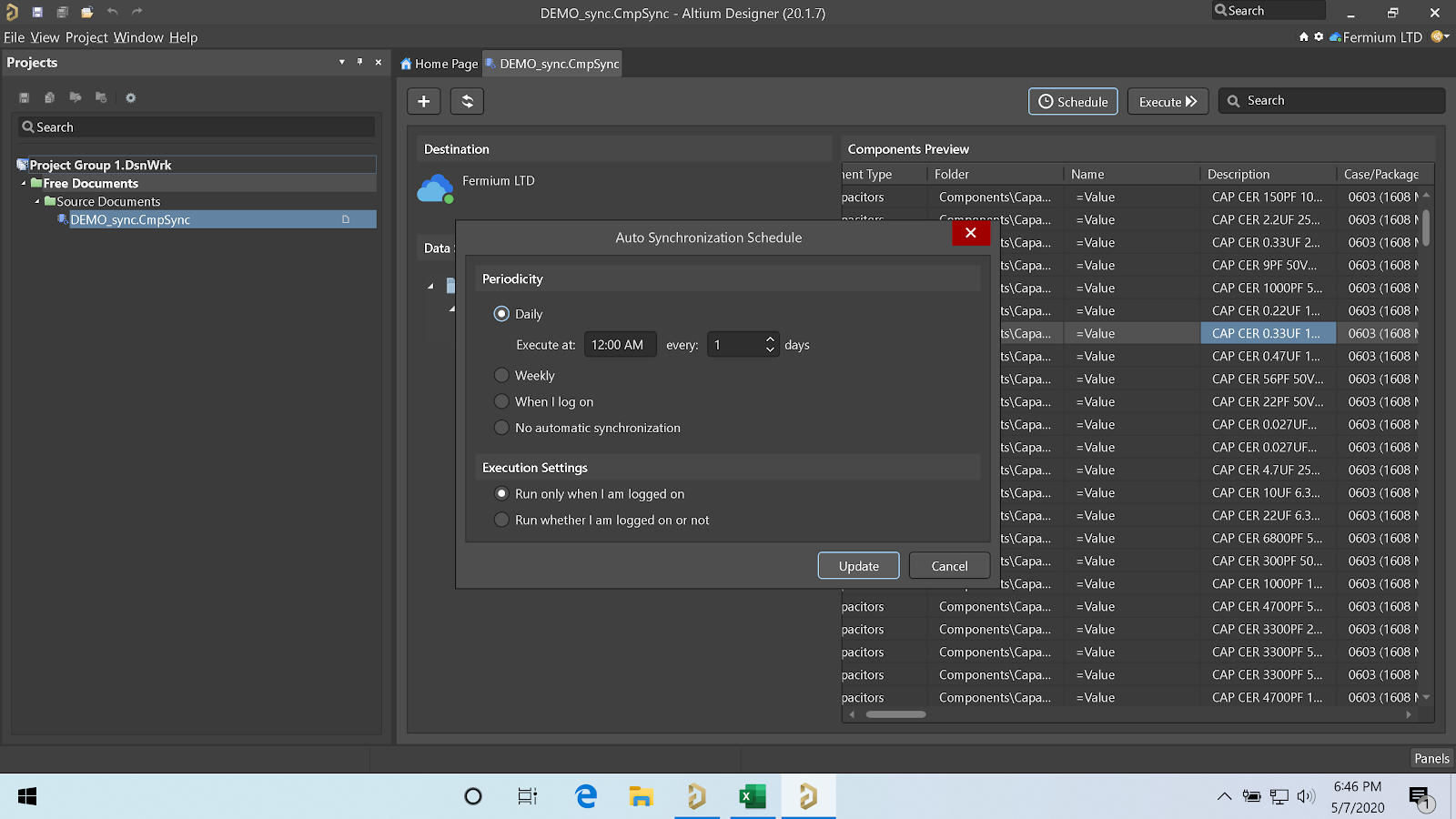
Task: Open the Panels button
Action: pos(1431,758)
